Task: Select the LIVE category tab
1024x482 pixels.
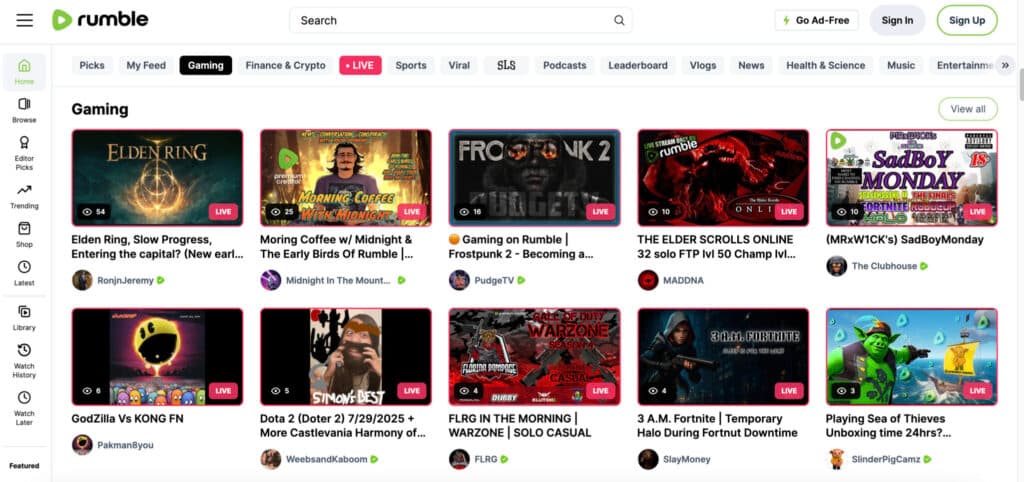Action: [360, 65]
